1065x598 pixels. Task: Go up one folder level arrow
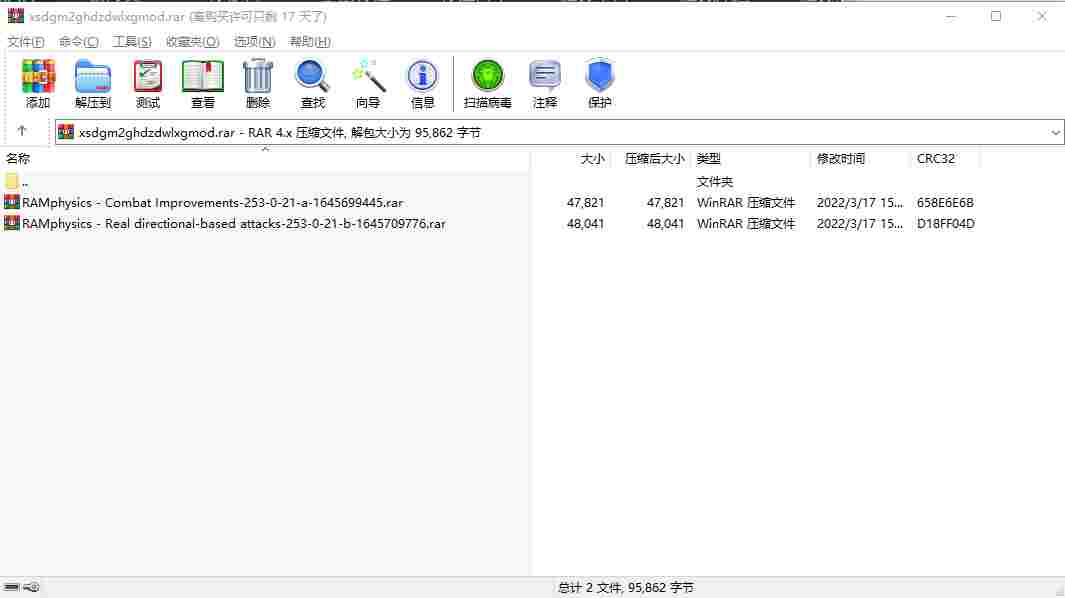[22, 130]
